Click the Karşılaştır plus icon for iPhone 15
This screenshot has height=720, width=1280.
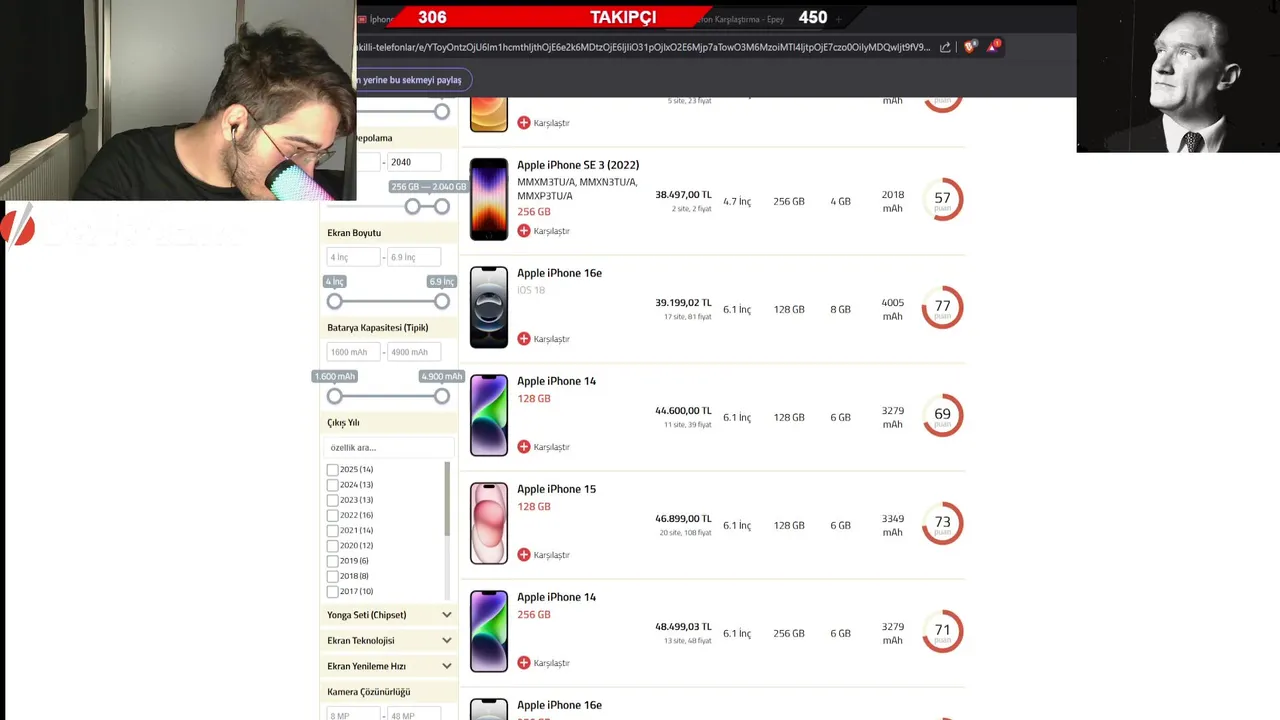524,555
